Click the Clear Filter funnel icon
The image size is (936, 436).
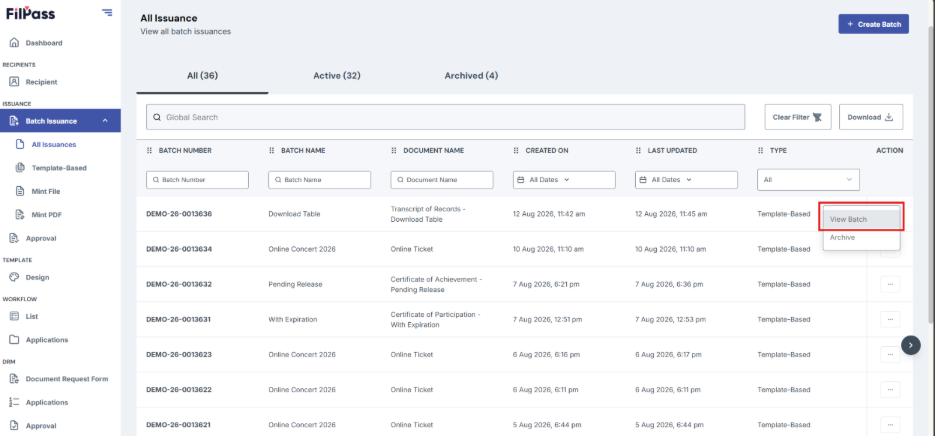tap(818, 118)
